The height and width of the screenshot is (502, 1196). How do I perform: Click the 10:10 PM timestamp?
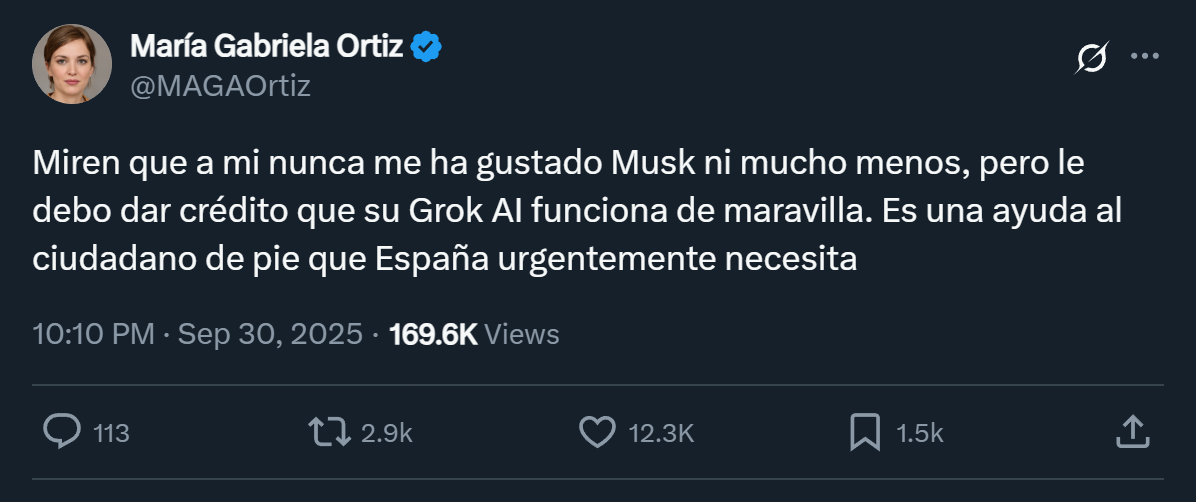click(x=93, y=333)
